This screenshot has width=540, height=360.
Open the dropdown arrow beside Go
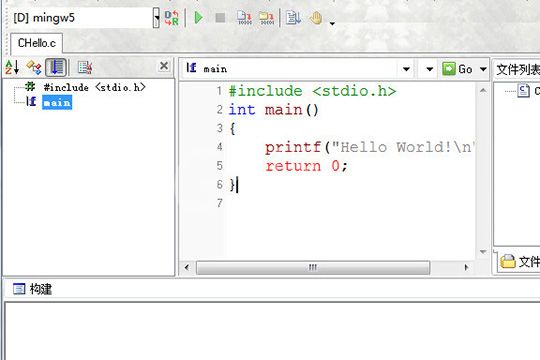coord(483,69)
